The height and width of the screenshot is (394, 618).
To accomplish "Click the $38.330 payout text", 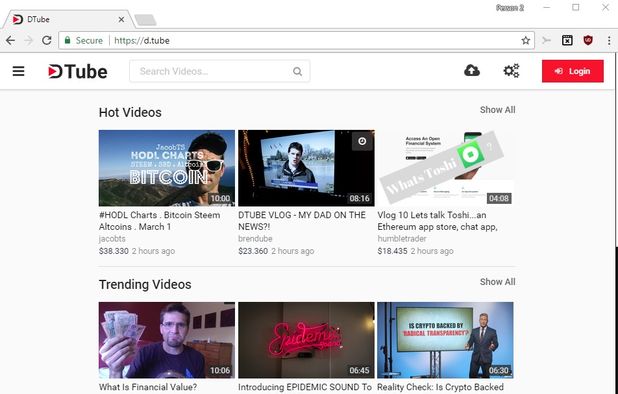I will coord(114,251).
